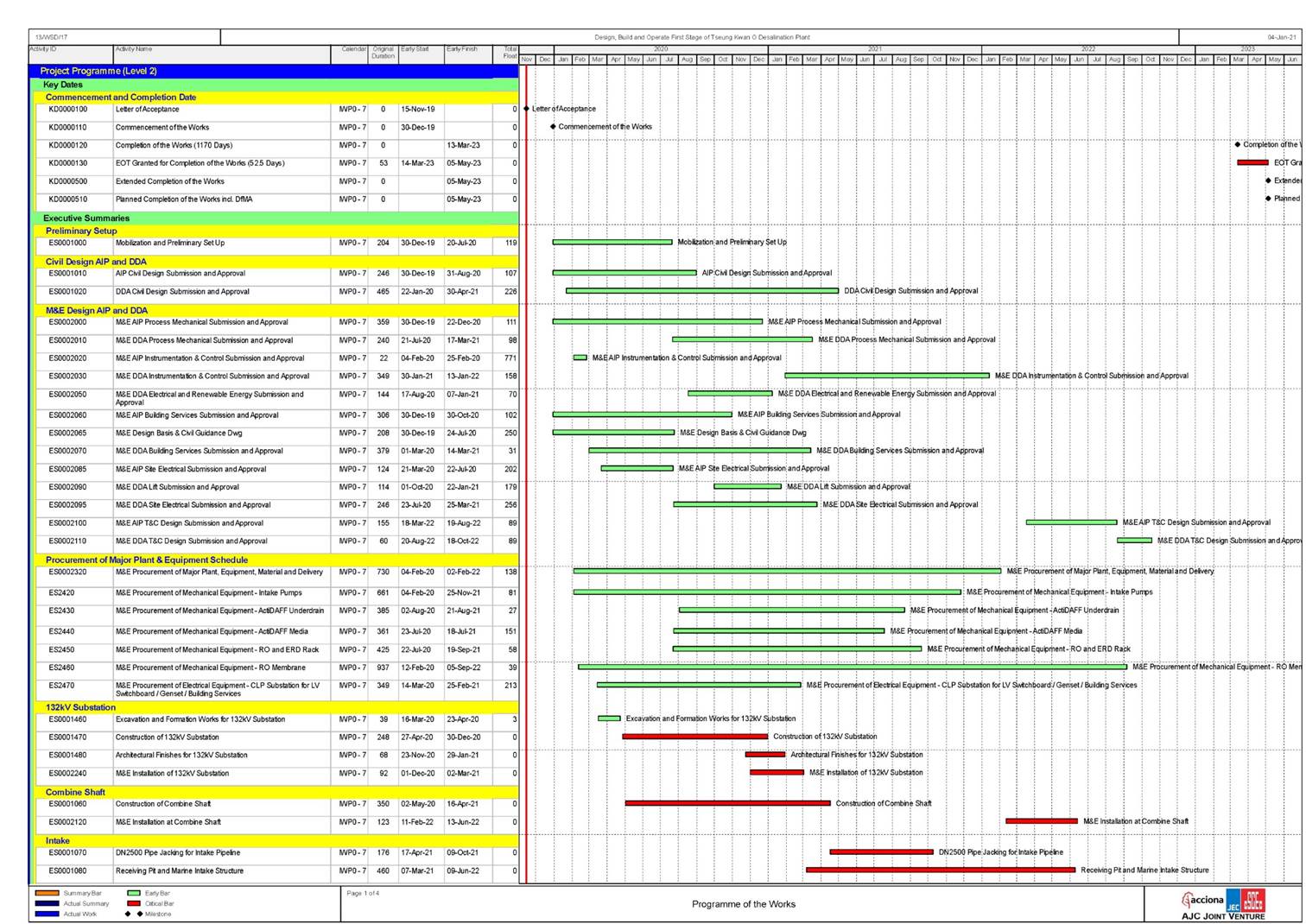
Task: Select the Planned Completion milestone diamond
Action: pyautogui.click(x=1268, y=199)
